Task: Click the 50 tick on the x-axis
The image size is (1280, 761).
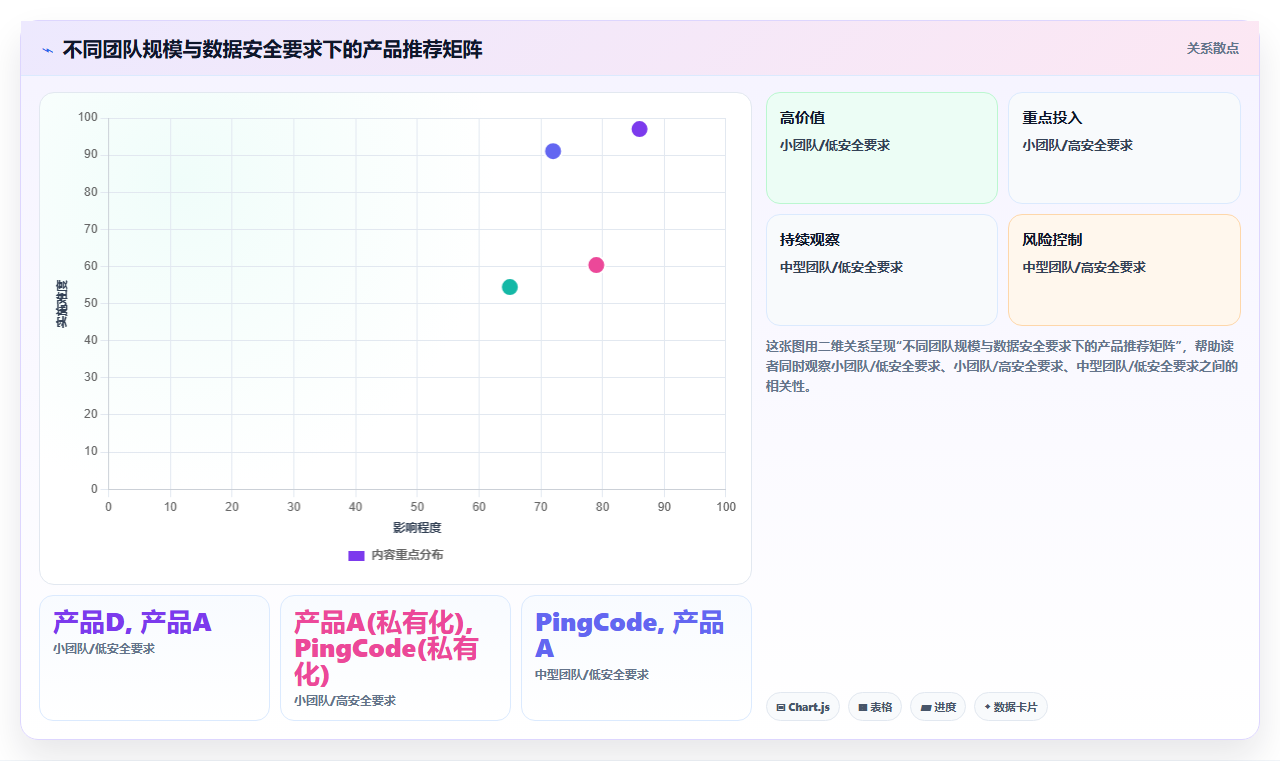Action: [x=417, y=507]
